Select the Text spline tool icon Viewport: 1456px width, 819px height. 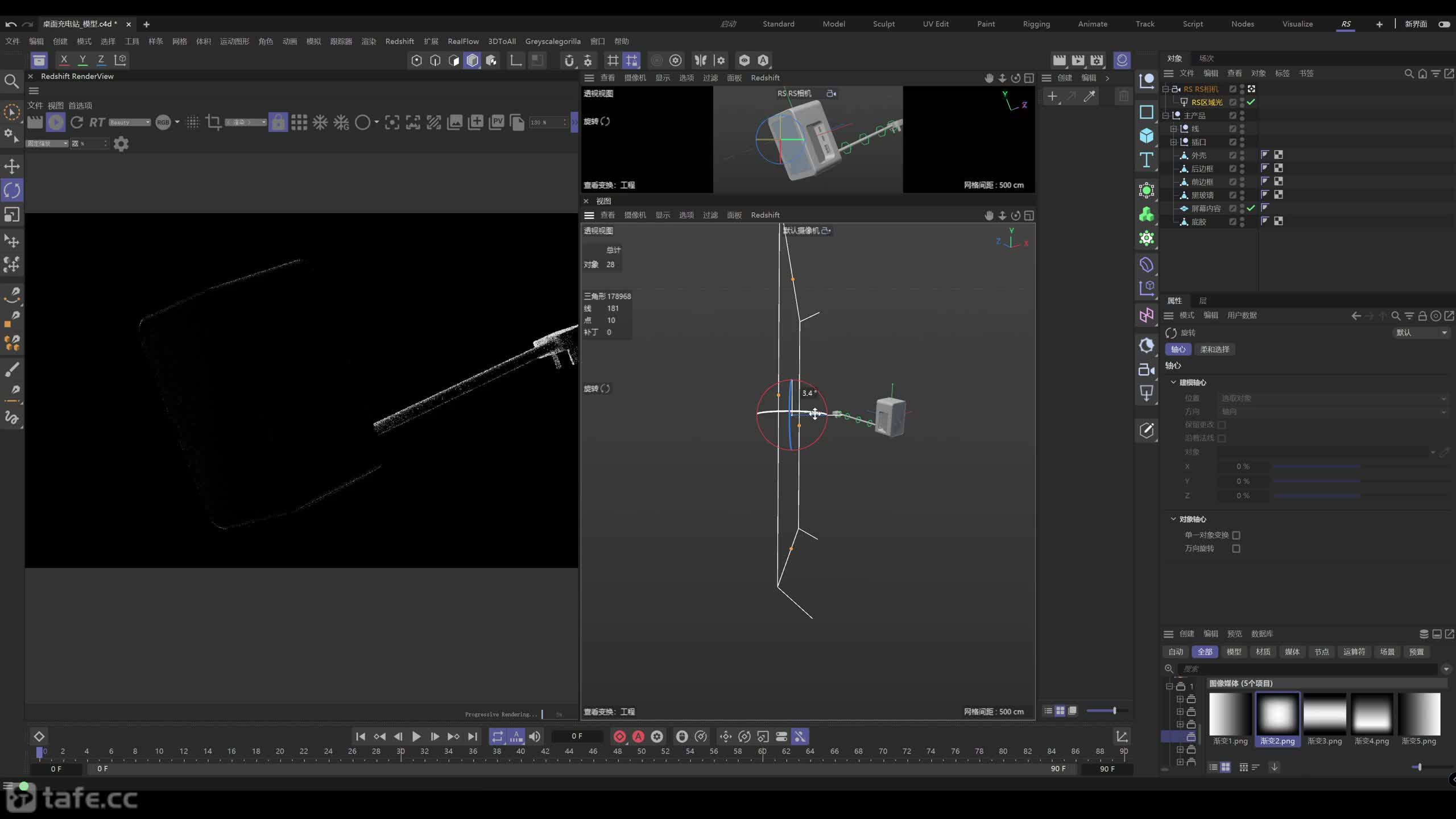[x=1146, y=160]
